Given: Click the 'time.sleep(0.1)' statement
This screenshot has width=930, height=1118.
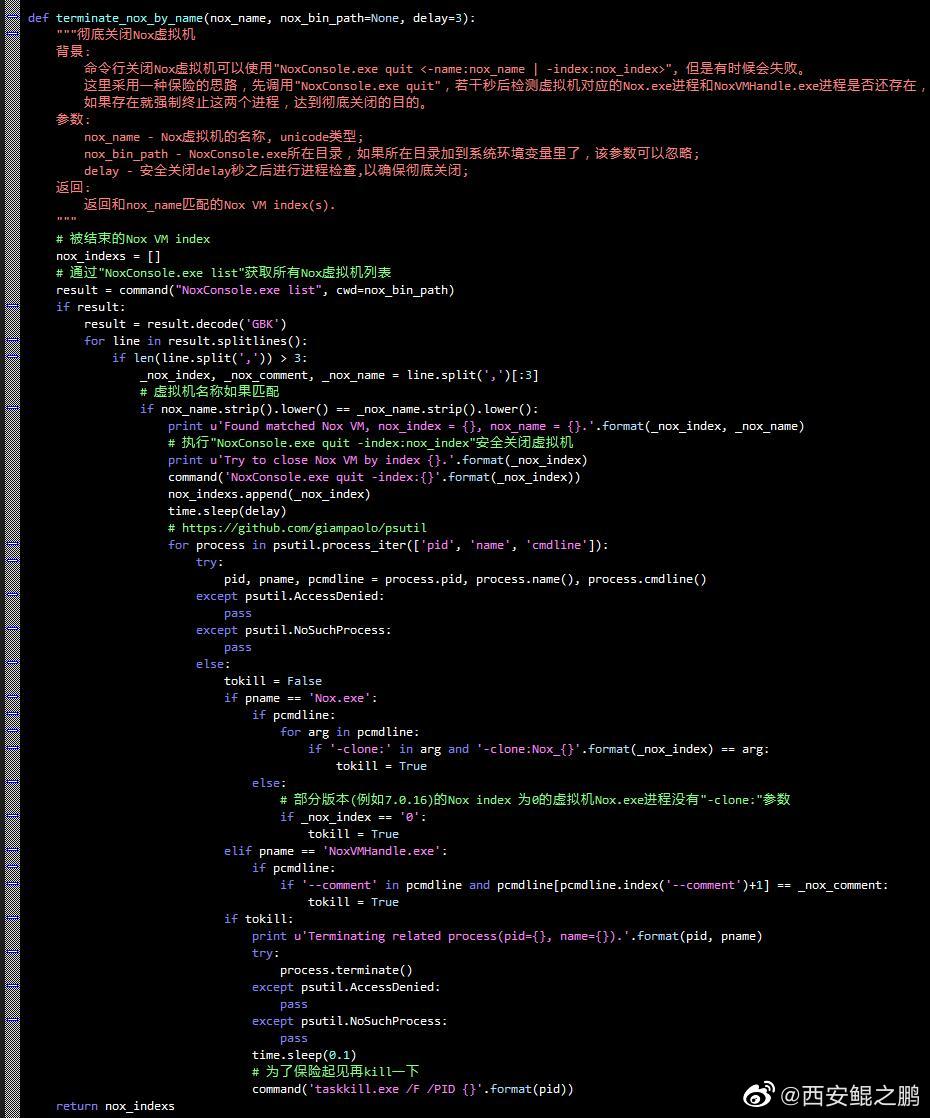Looking at the screenshot, I should coord(304,1055).
